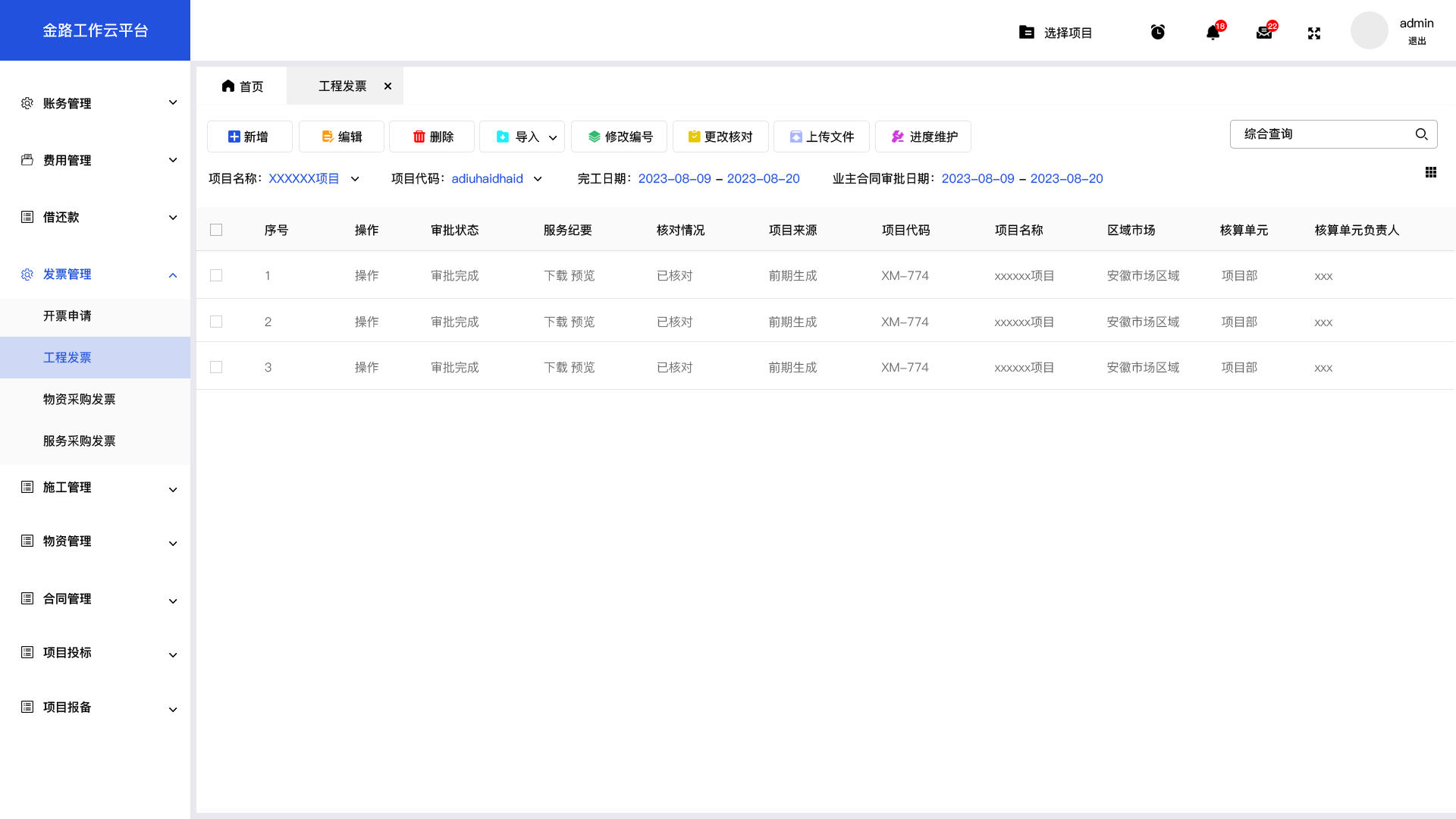
Task: Click the 账务管理 gear icon
Action: (27, 103)
